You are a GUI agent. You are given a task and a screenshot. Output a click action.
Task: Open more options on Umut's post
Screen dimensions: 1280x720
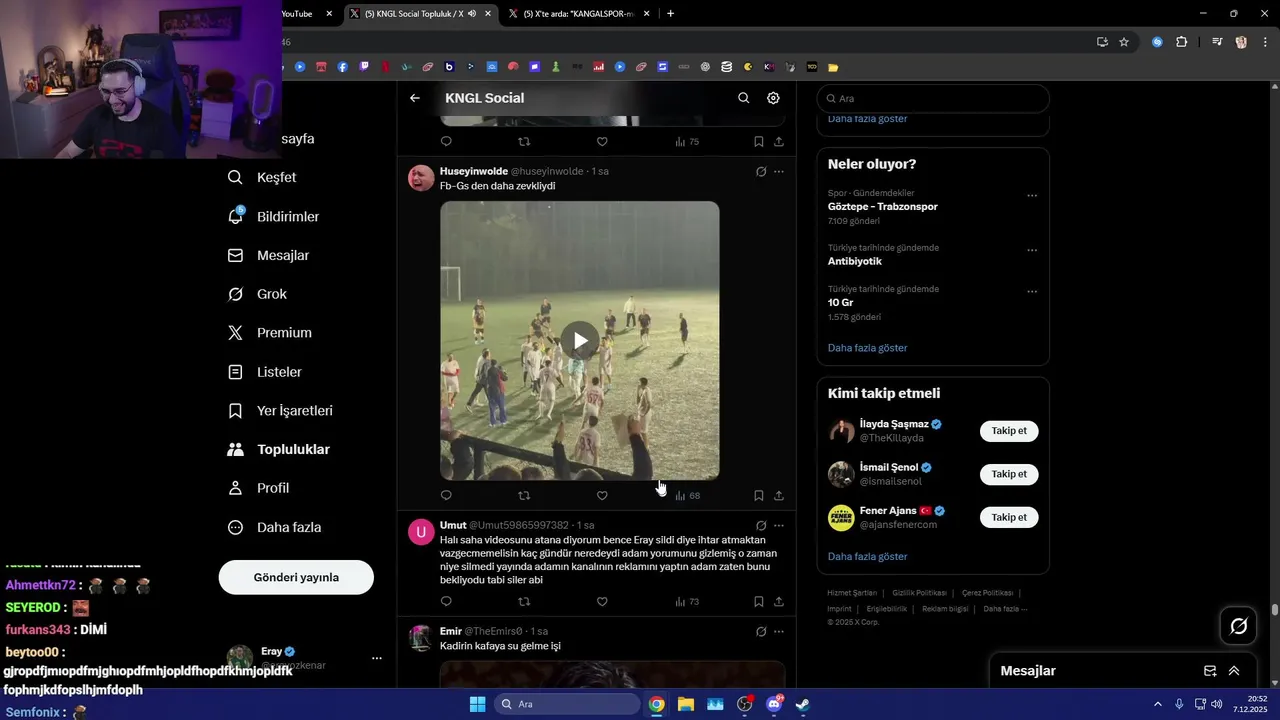point(779,525)
